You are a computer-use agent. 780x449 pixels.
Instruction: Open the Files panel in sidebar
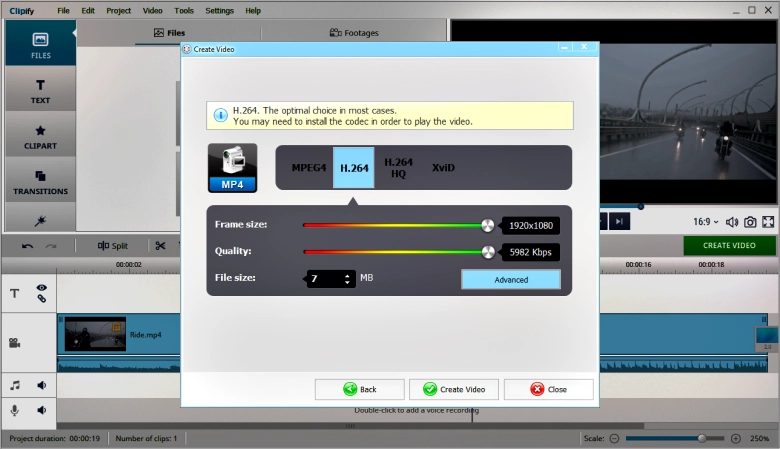tap(40, 44)
